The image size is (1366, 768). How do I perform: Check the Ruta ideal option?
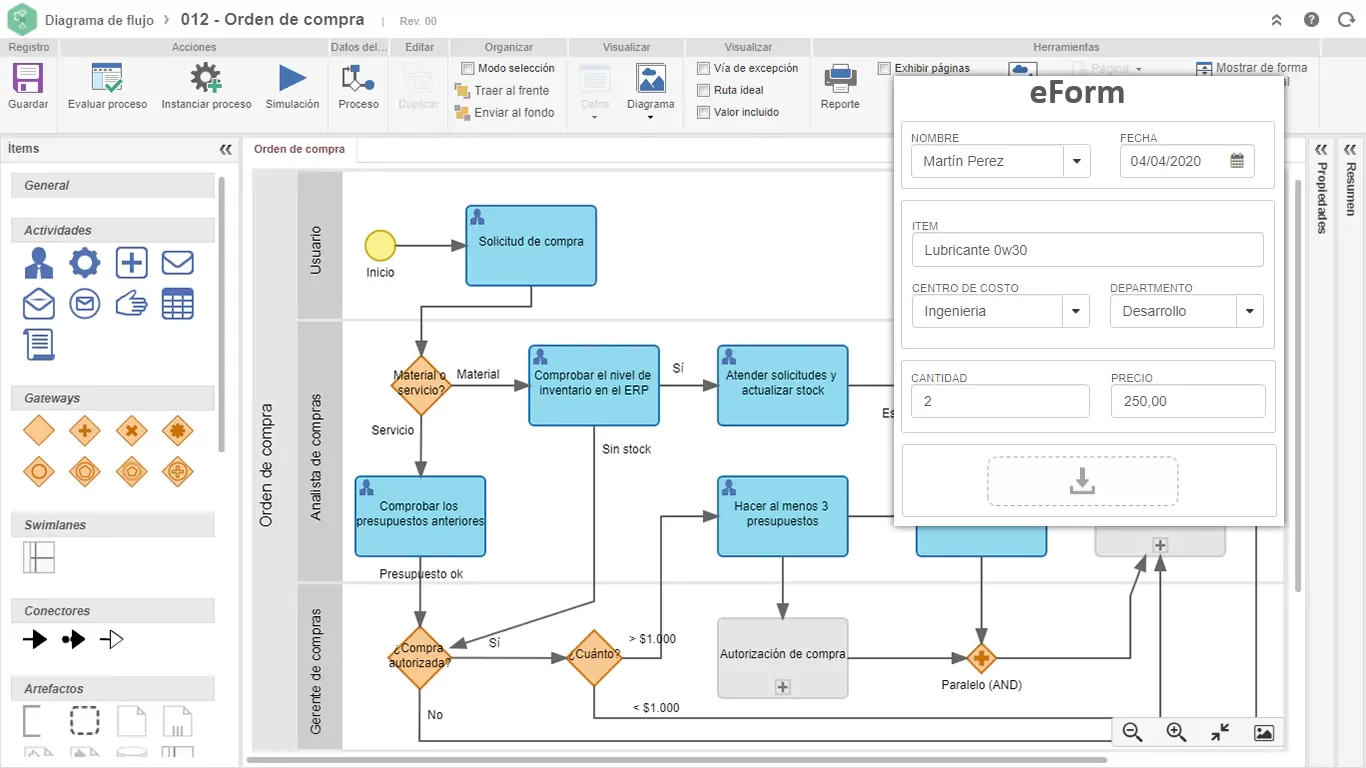point(703,90)
